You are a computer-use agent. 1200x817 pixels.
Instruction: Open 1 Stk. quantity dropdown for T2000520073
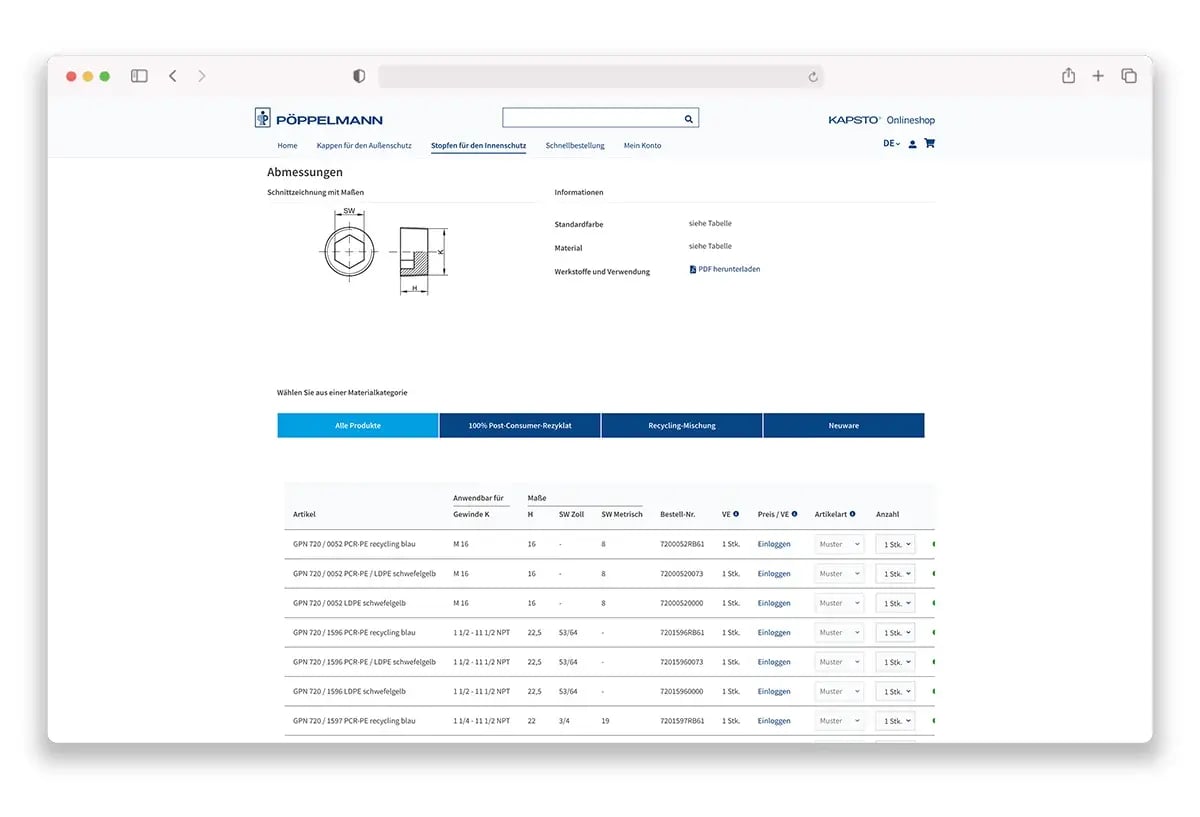coord(896,574)
